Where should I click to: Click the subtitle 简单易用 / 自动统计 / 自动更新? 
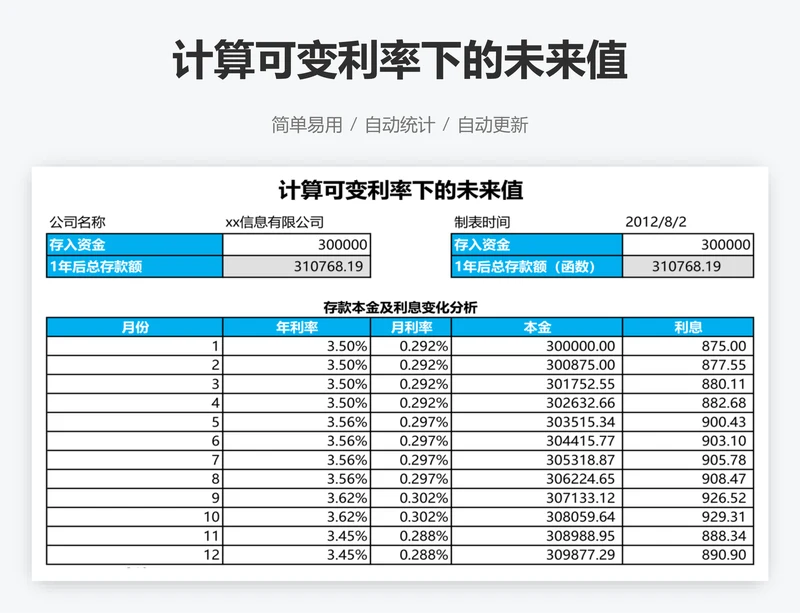(399, 125)
